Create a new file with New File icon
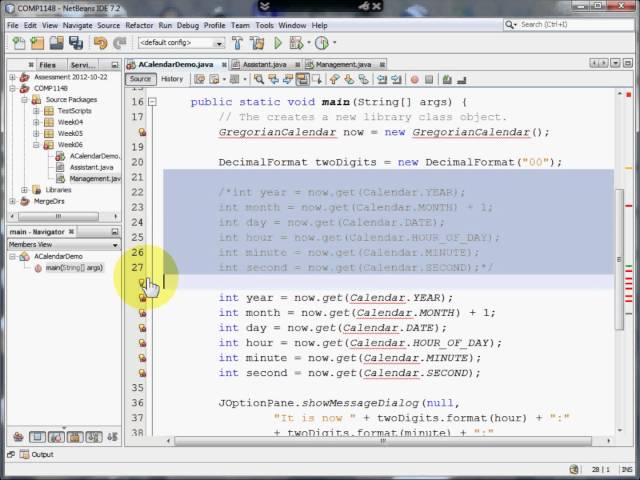Viewport: 640px width, 480px height. pos(18,42)
